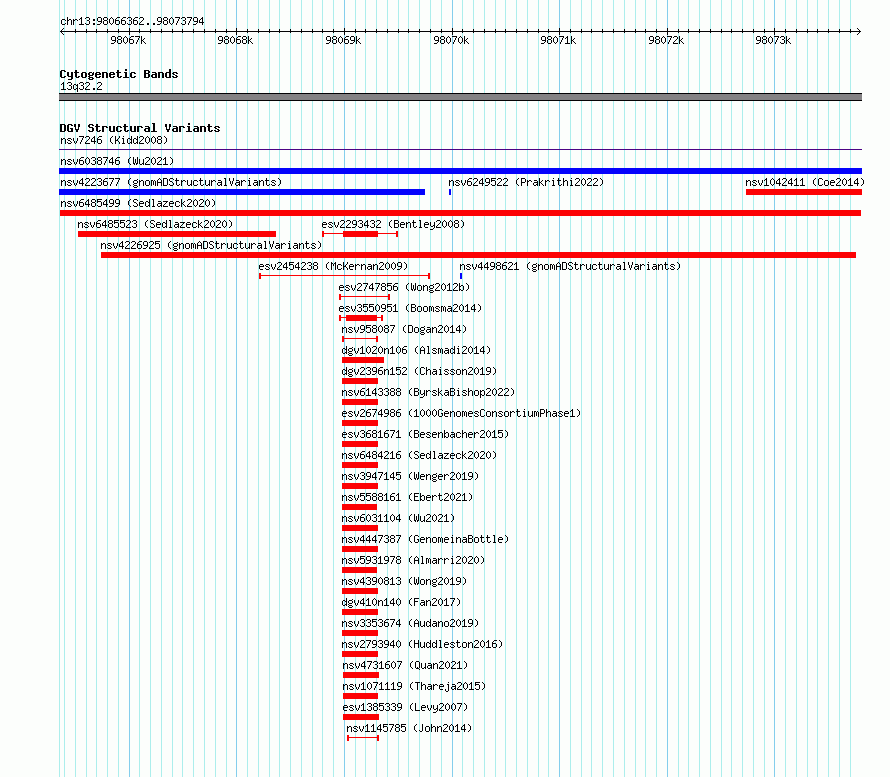Open dgv1020n106 (Alsmadi2014) label
890x777 pixels.
(x=416, y=350)
